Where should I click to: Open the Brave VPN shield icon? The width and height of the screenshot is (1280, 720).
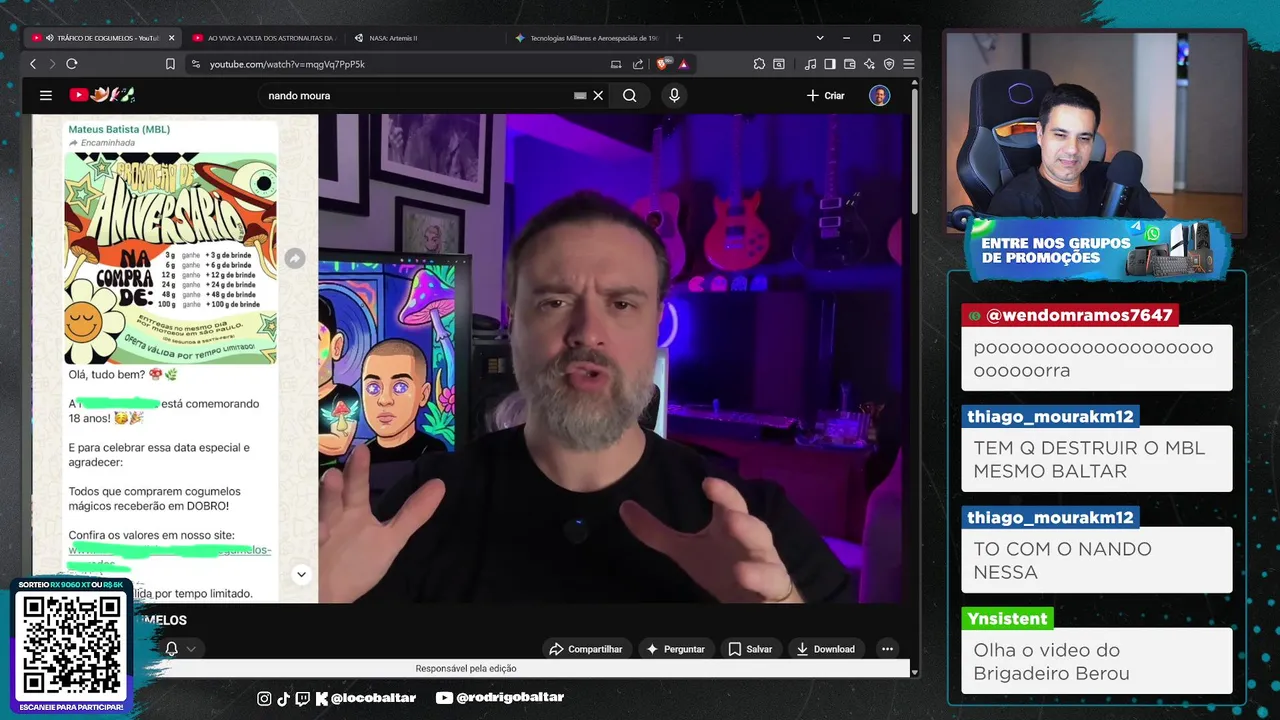889,64
